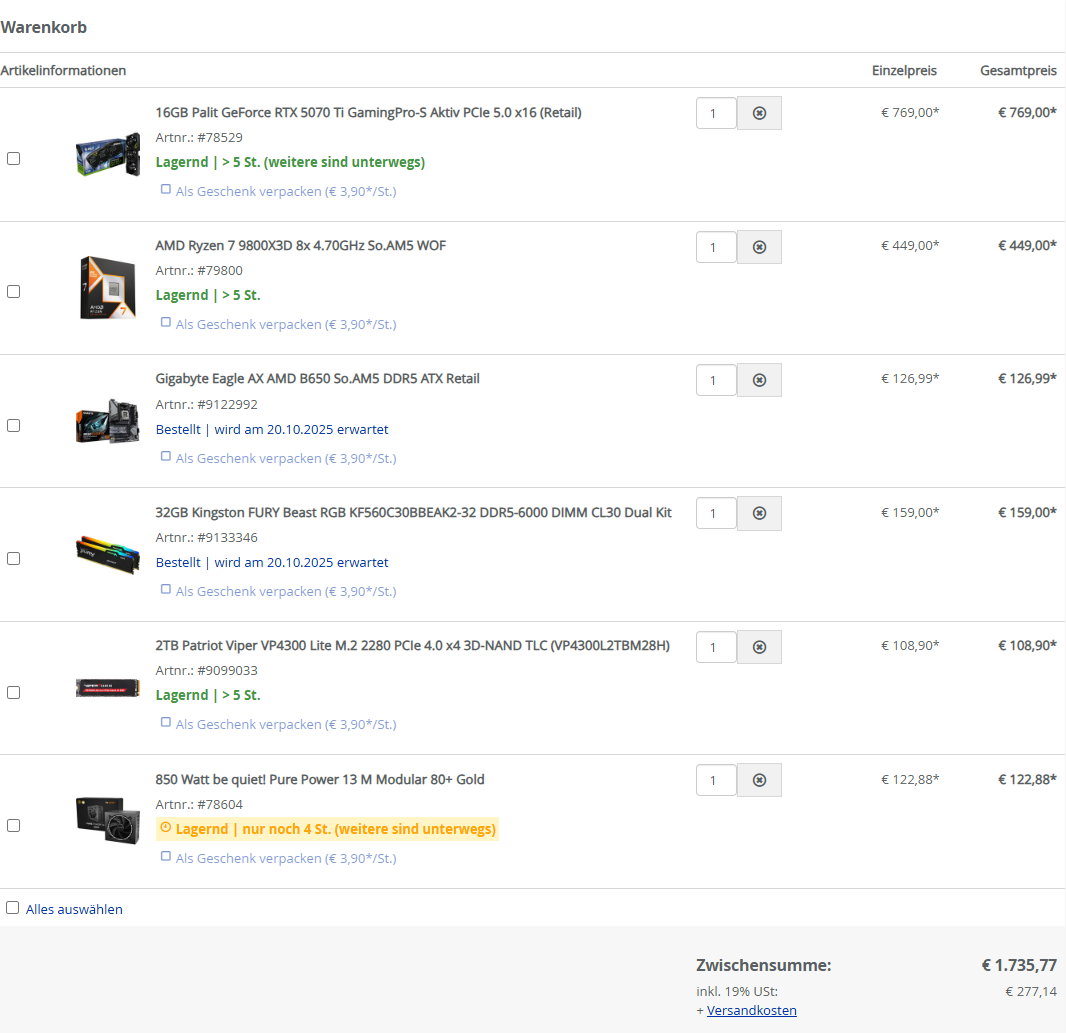Edit quantity field of be quiet! Pure Power
Viewport: 1066px width, 1033px height.
[x=717, y=780]
